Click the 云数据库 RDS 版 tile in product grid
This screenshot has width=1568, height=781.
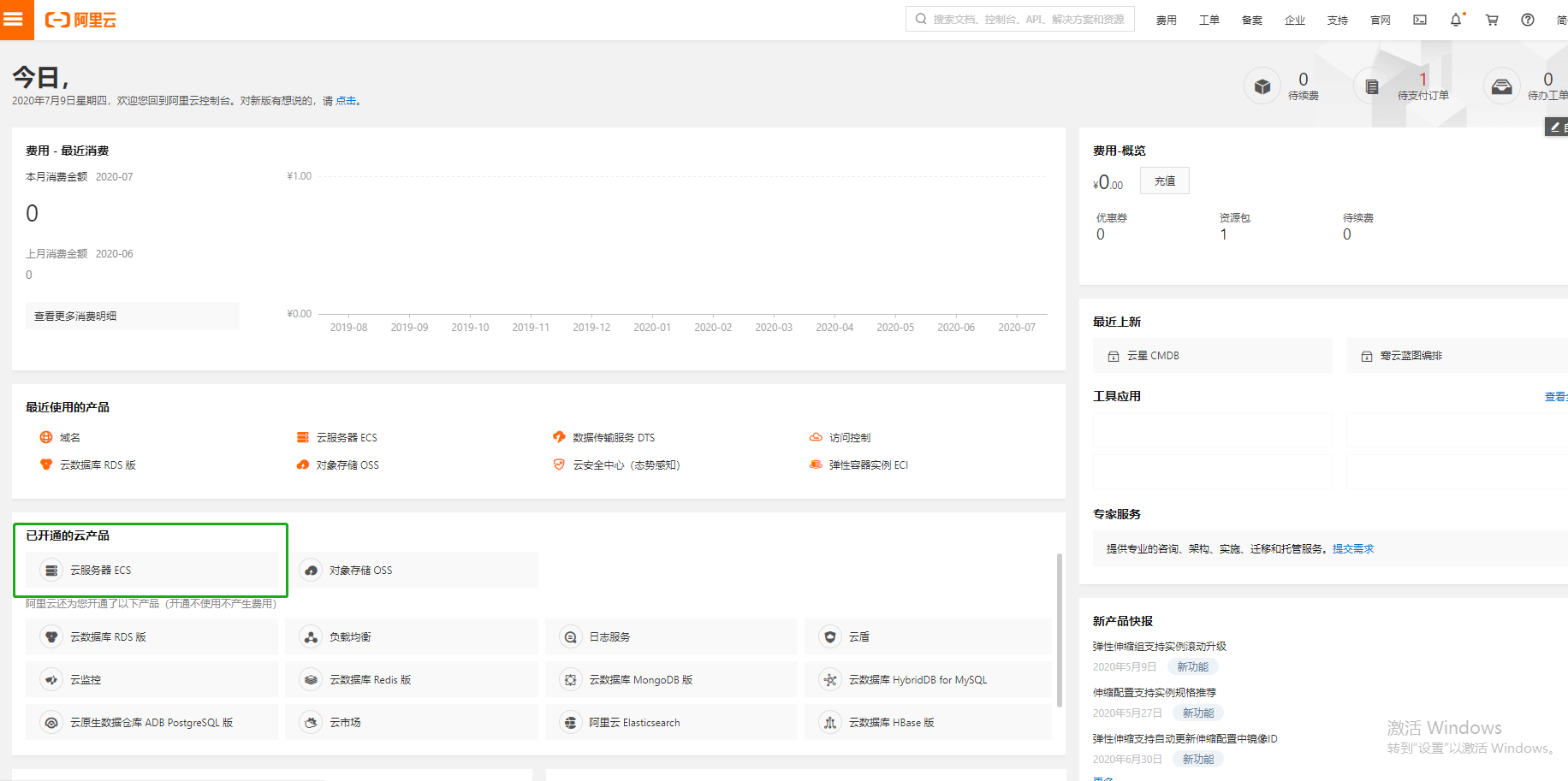pyautogui.click(x=152, y=637)
